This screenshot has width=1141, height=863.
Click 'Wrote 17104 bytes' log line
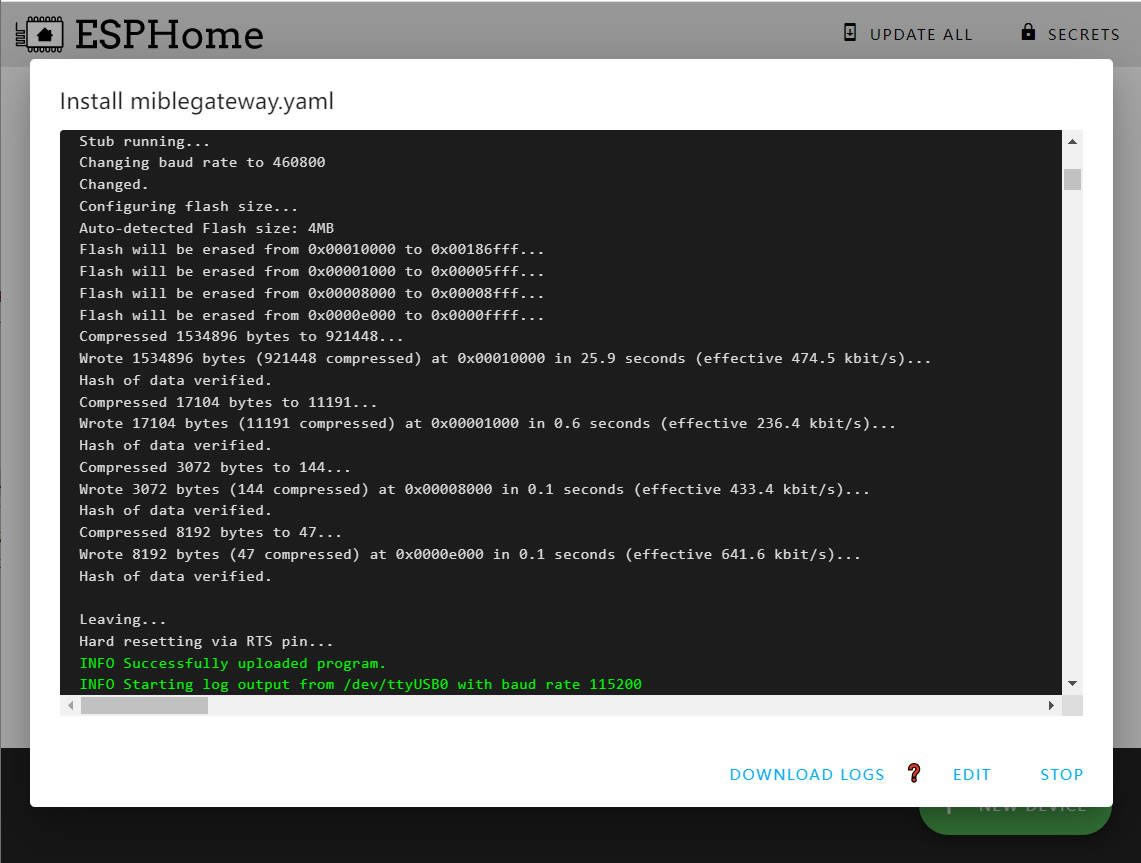pos(488,423)
